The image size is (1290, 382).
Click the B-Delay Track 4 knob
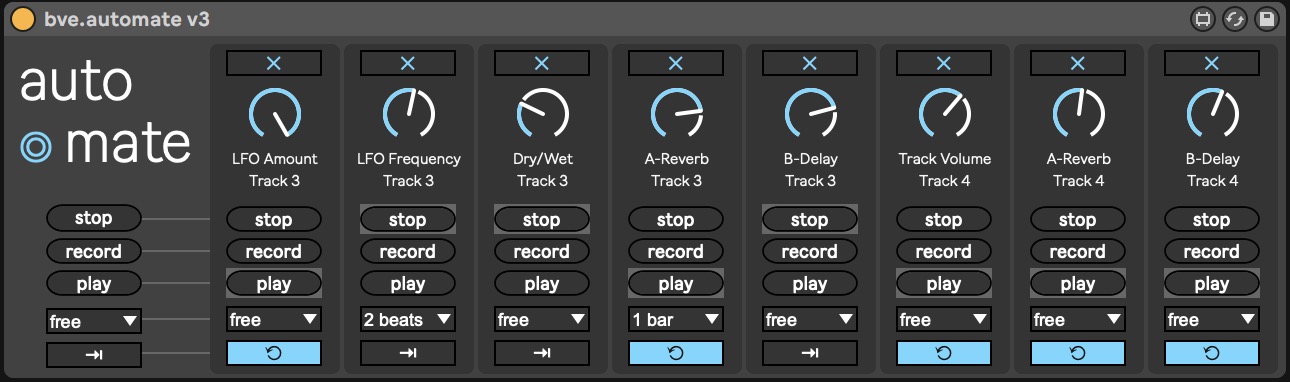coord(1212,112)
